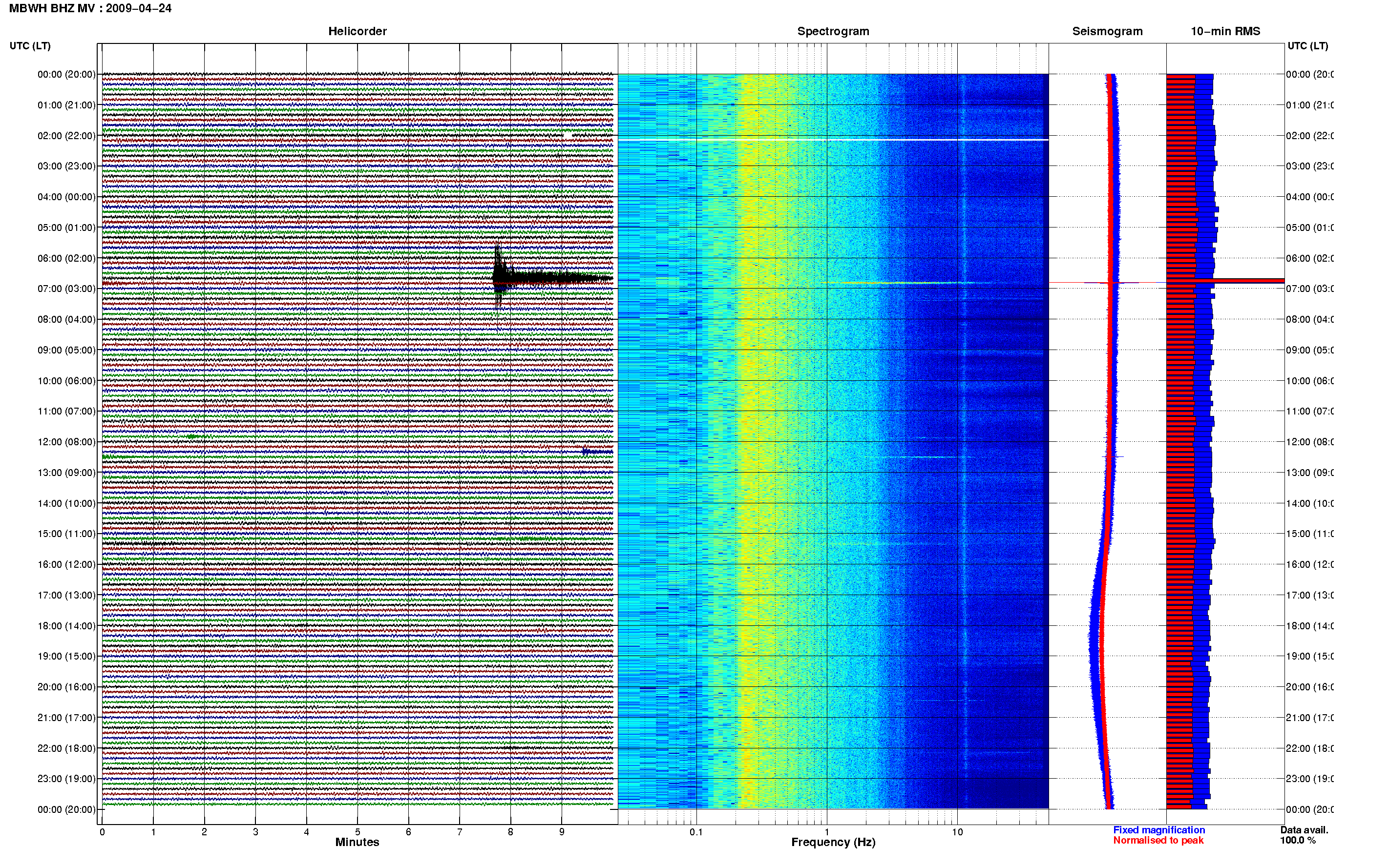Image resolution: width=1389 pixels, height=868 pixels.
Task: Click the left time label '06:00 (02:00)'
Action: [x=66, y=258]
